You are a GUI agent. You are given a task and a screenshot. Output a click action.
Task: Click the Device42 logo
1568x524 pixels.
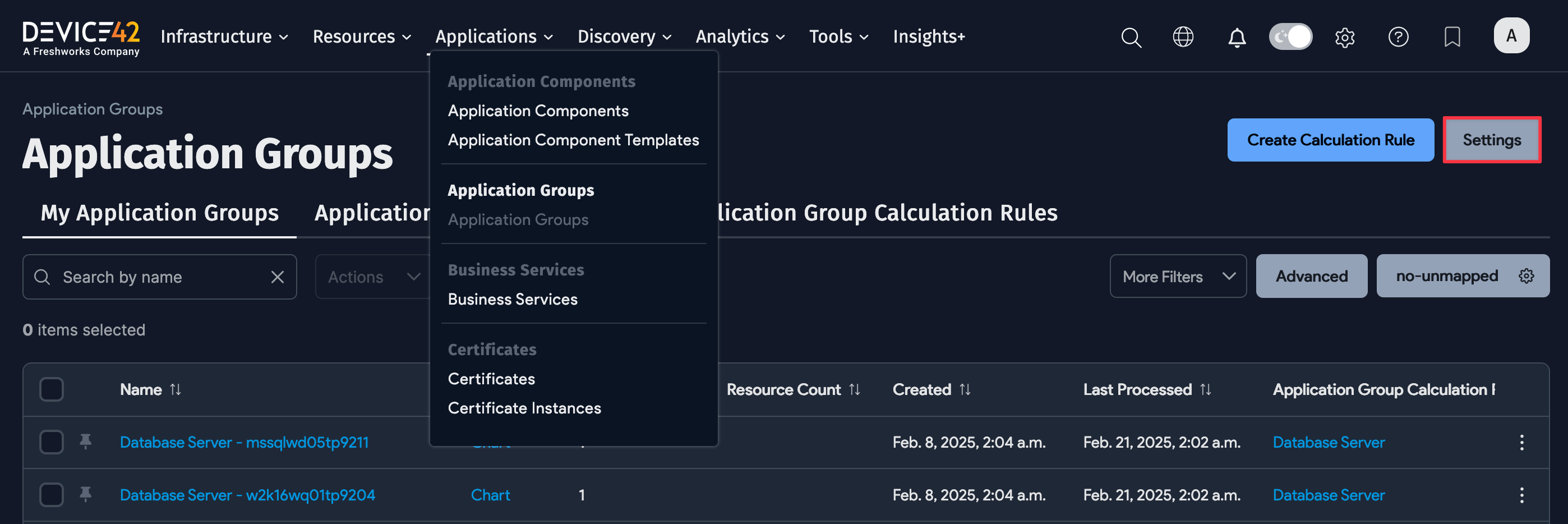pos(80,35)
